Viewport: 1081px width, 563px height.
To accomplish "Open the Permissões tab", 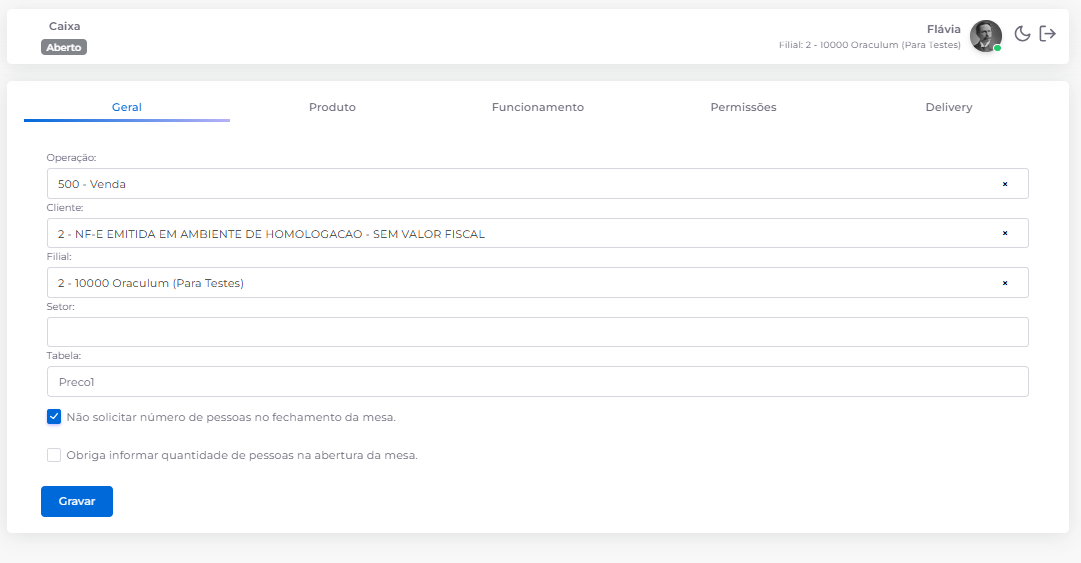I will (x=743, y=107).
